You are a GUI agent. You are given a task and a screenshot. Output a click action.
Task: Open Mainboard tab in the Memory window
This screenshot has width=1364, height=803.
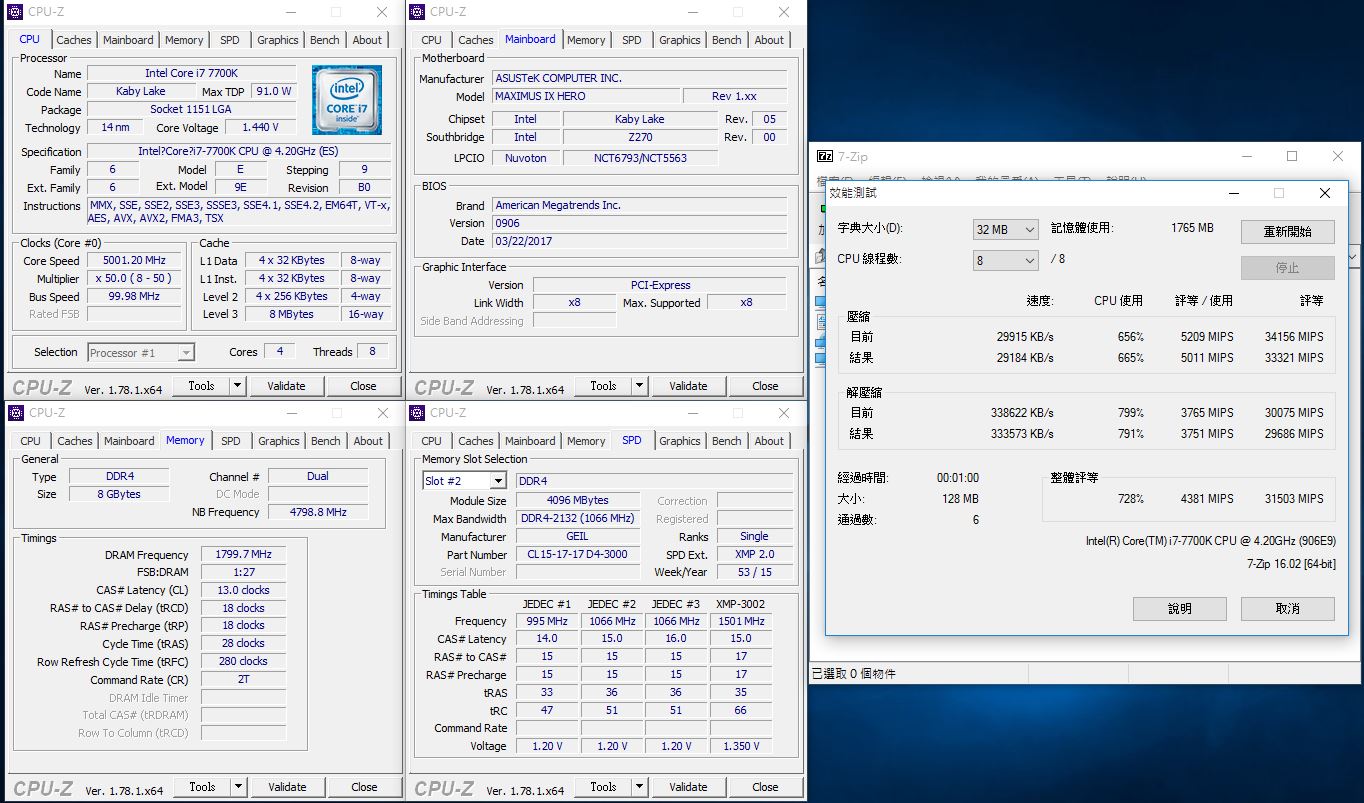click(130, 441)
